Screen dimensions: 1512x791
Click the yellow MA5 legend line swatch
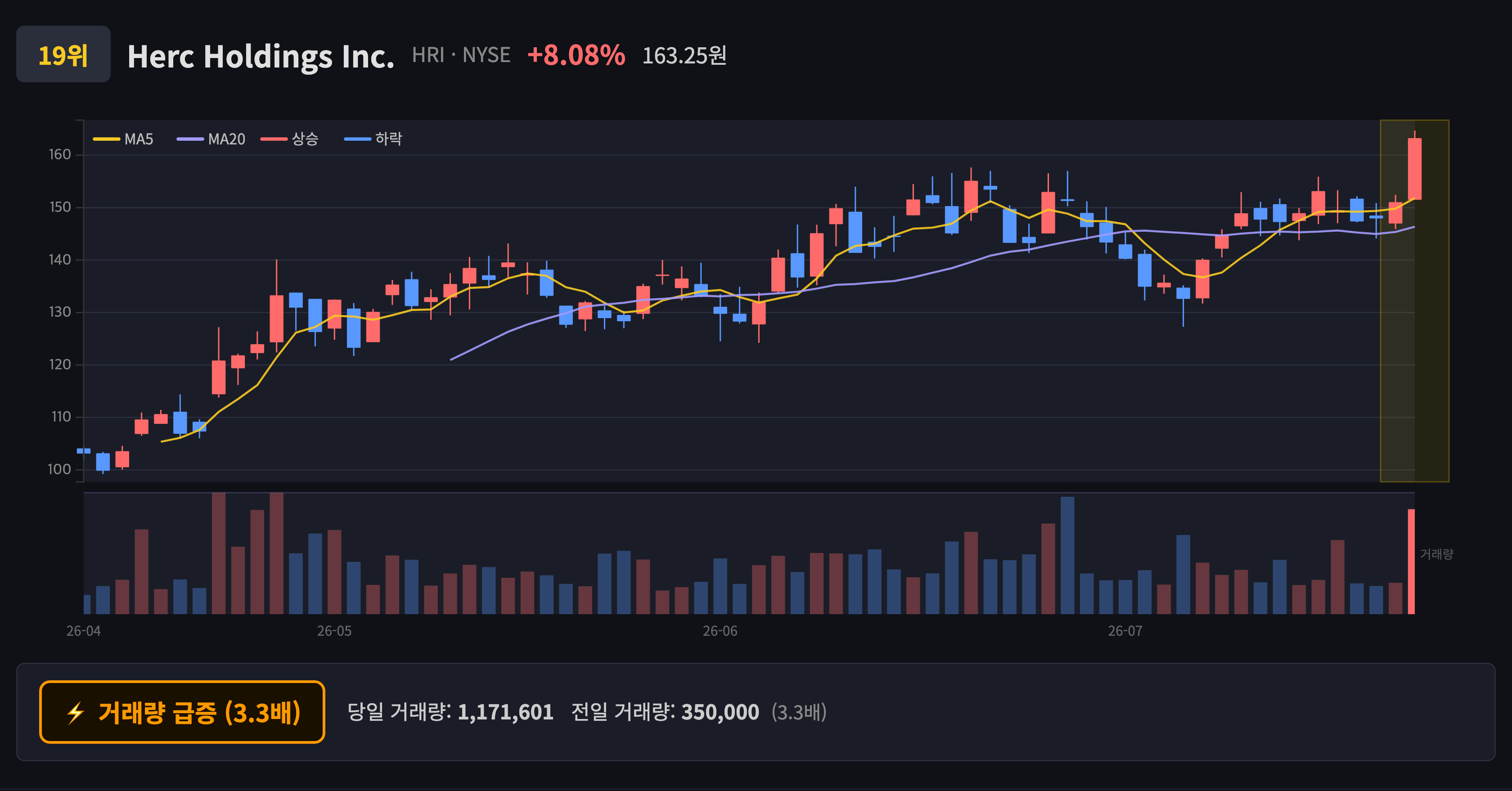[106, 139]
